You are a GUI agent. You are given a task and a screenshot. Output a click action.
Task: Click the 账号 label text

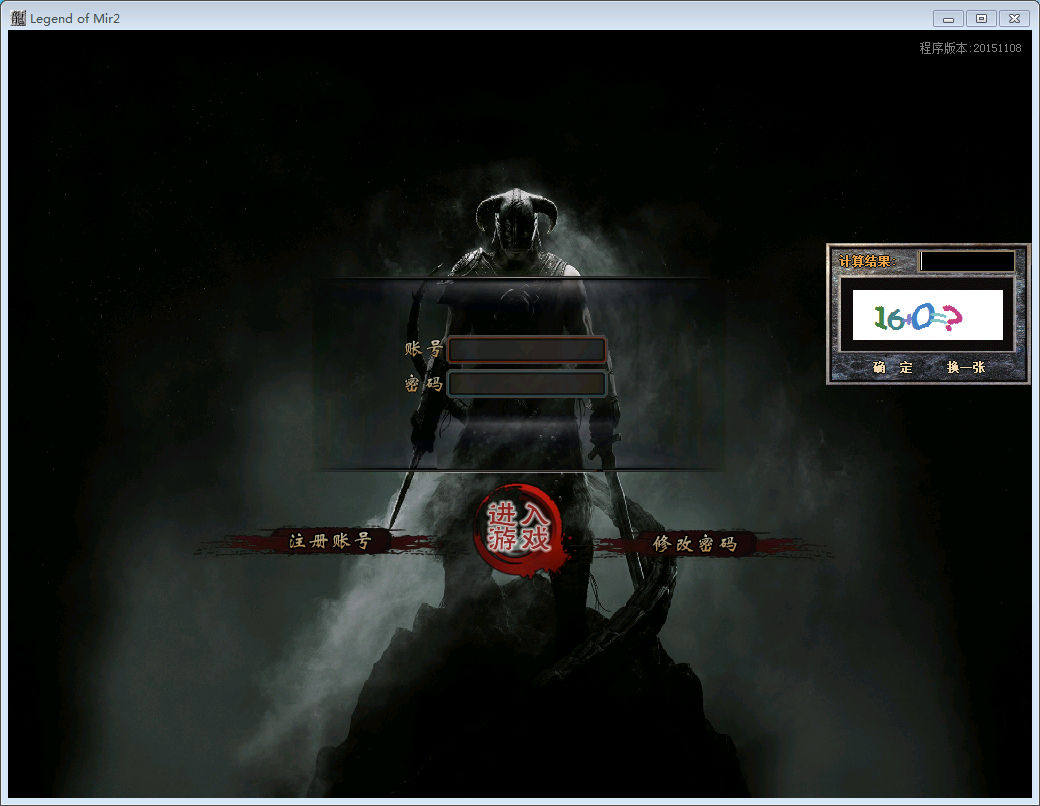coord(423,349)
